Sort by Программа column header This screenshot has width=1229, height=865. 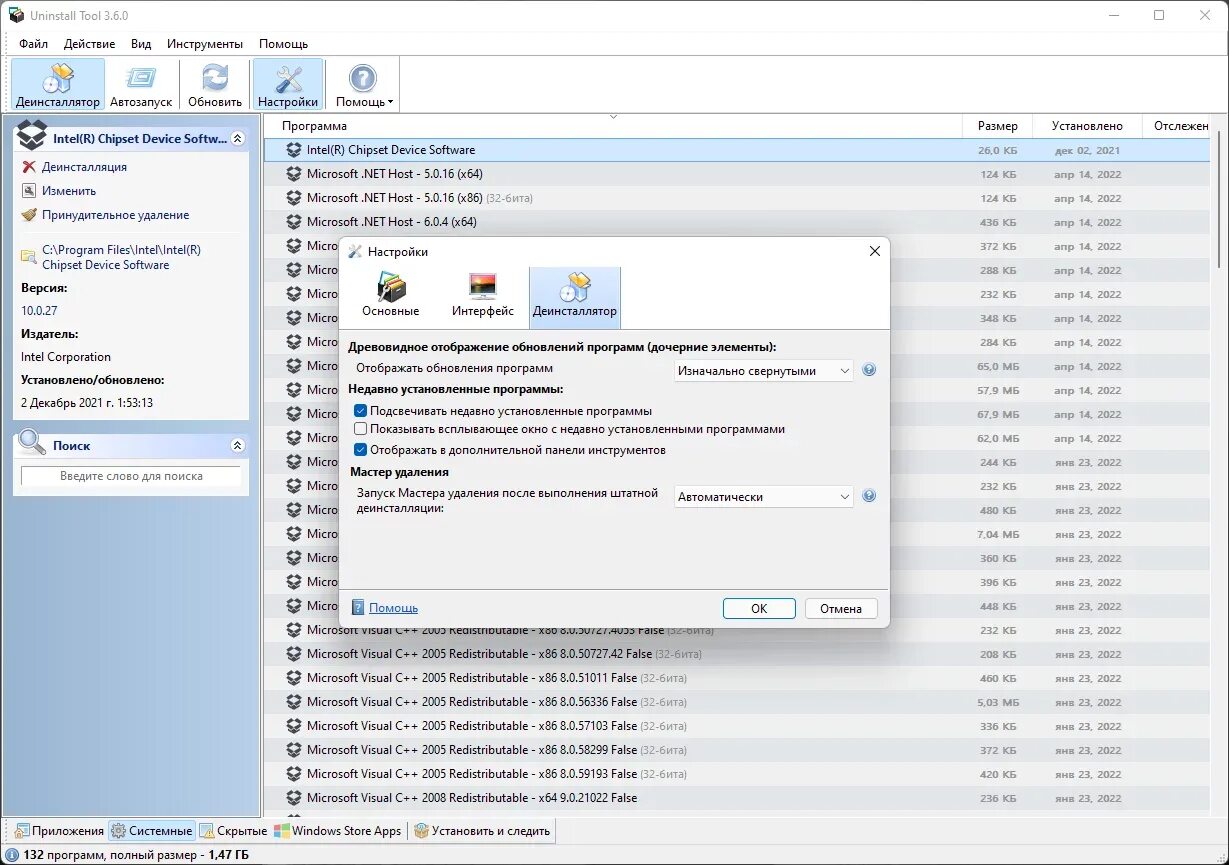[x=613, y=126]
